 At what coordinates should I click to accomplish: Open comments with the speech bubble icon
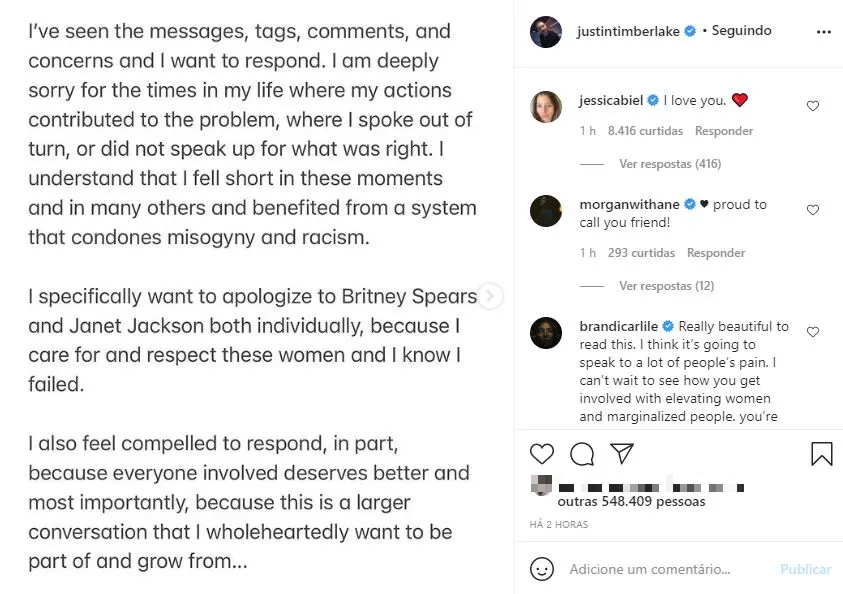[x=582, y=454]
